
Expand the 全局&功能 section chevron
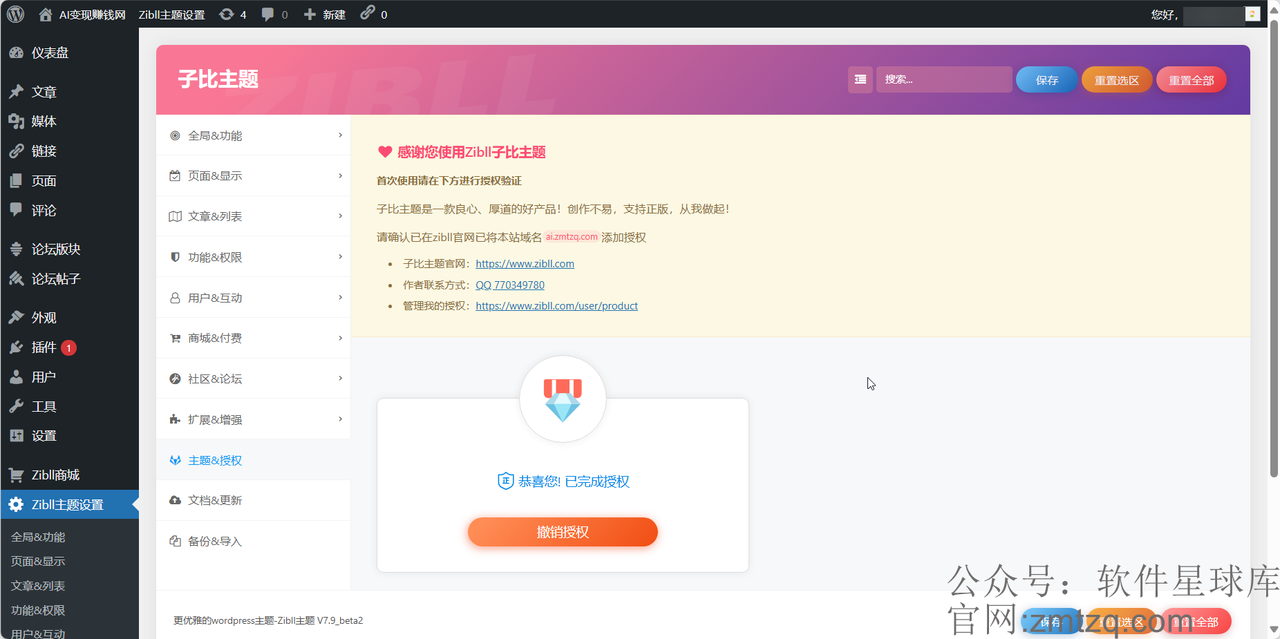[340, 135]
